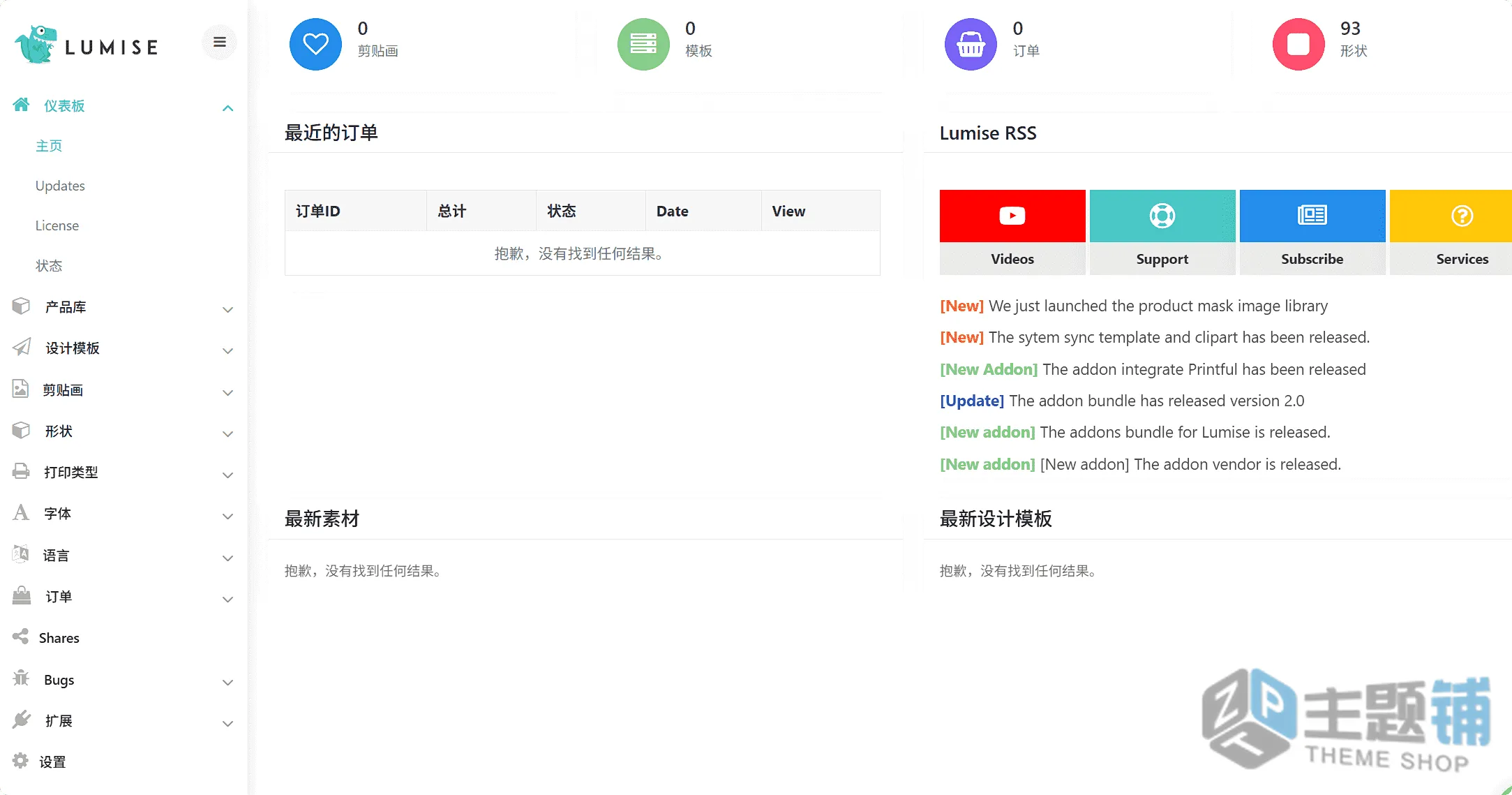Toggle the hamburger sidebar menu button
The width and height of the screenshot is (1512, 795).
(219, 42)
